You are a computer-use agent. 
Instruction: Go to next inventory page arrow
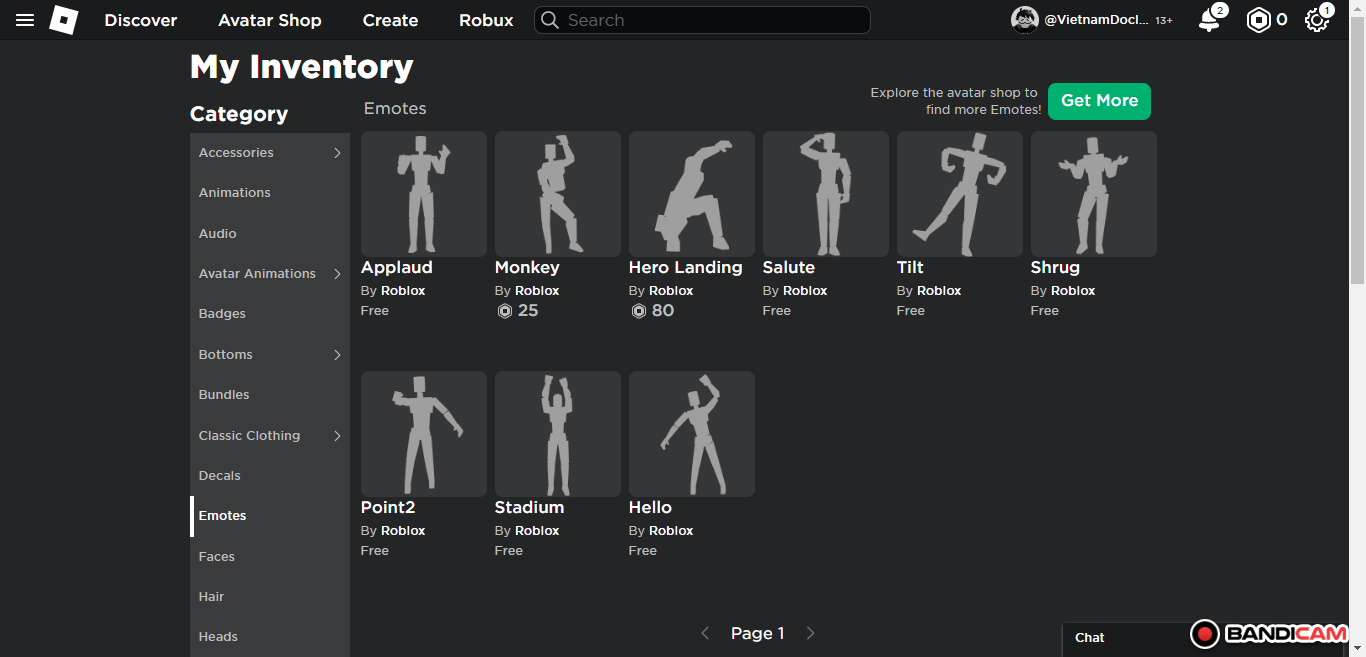(810, 633)
